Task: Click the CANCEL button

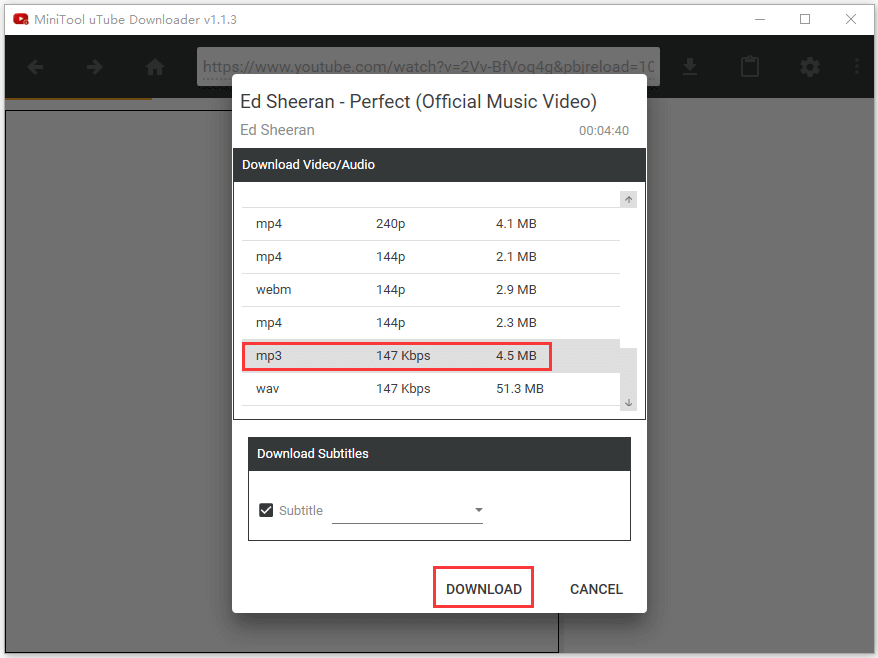Action: pyautogui.click(x=596, y=589)
